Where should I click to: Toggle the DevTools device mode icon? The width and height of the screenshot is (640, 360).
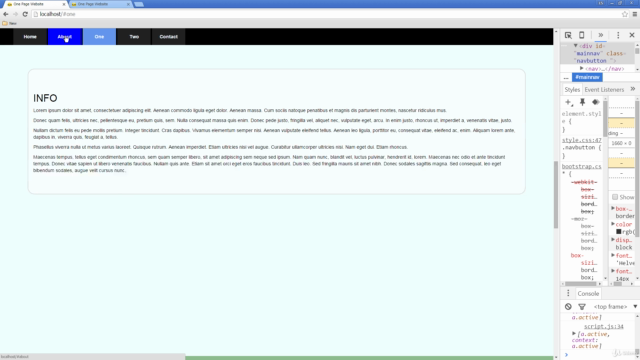click(582, 35)
